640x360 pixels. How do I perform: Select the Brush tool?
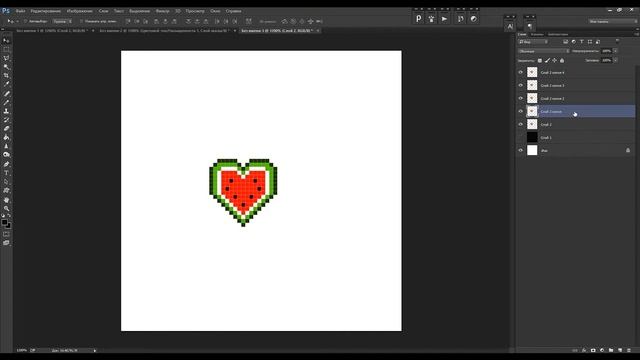(6, 102)
